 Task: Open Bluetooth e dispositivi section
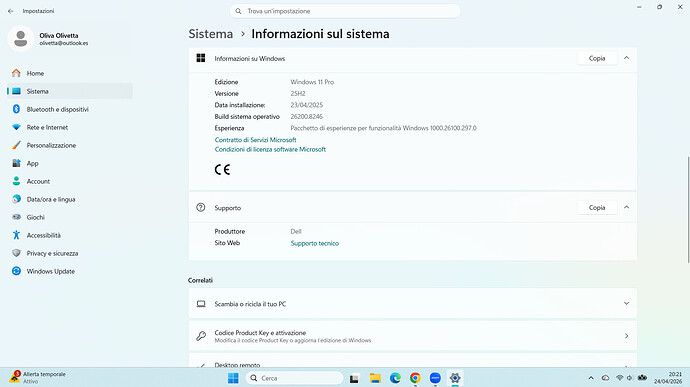pyautogui.click(x=70, y=109)
